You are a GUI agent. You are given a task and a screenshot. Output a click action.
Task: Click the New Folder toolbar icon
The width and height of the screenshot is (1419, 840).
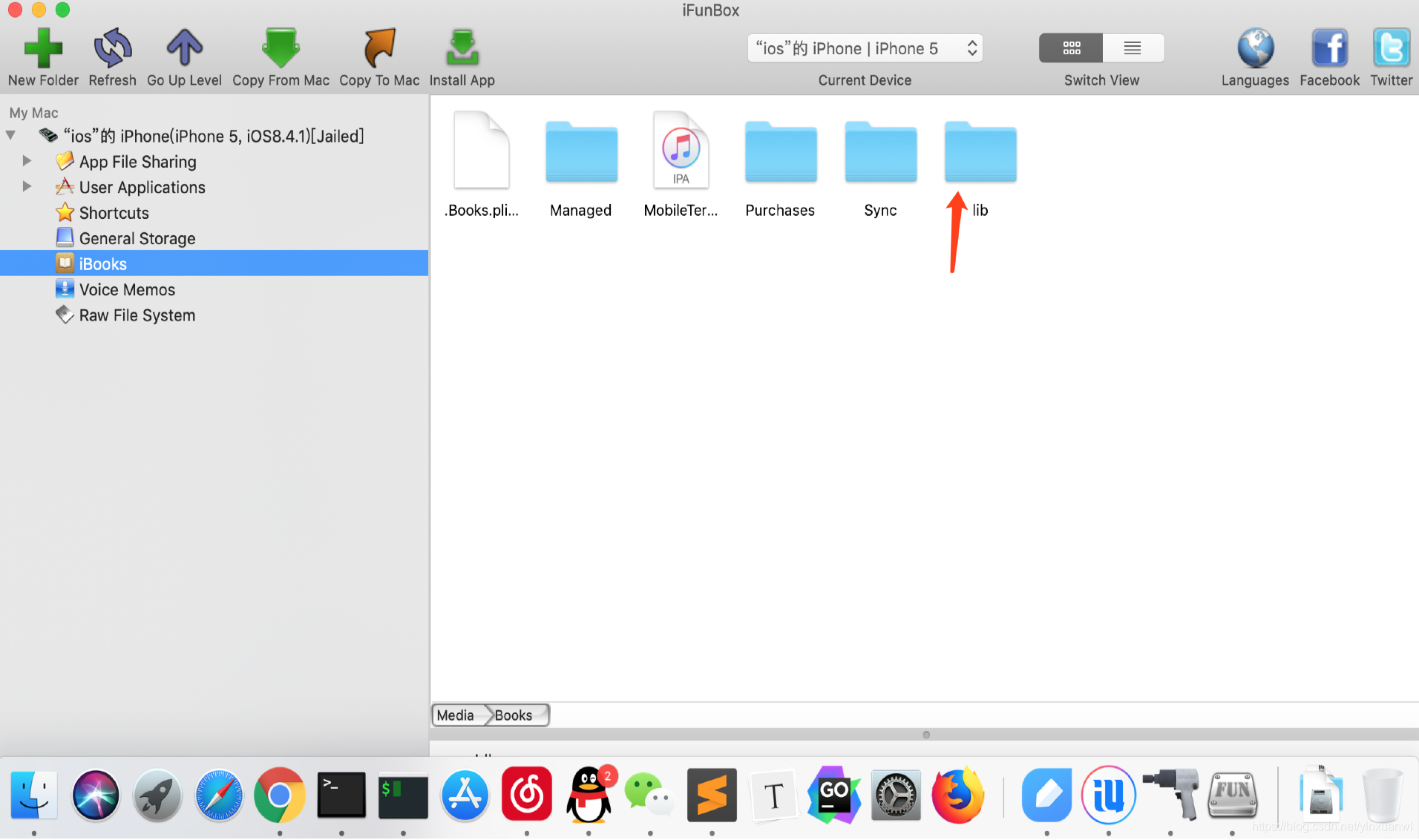(43, 48)
